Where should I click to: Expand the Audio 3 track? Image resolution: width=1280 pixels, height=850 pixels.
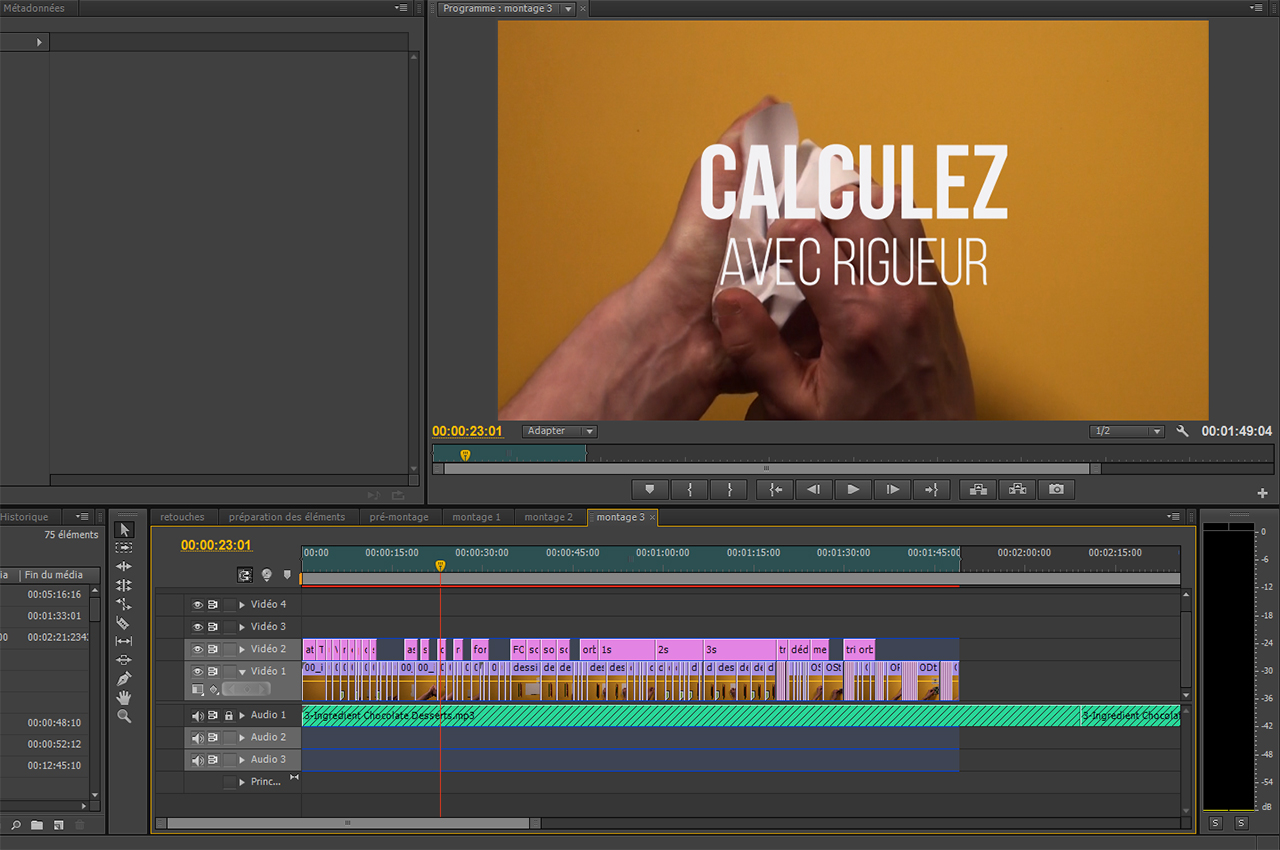pos(242,760)
